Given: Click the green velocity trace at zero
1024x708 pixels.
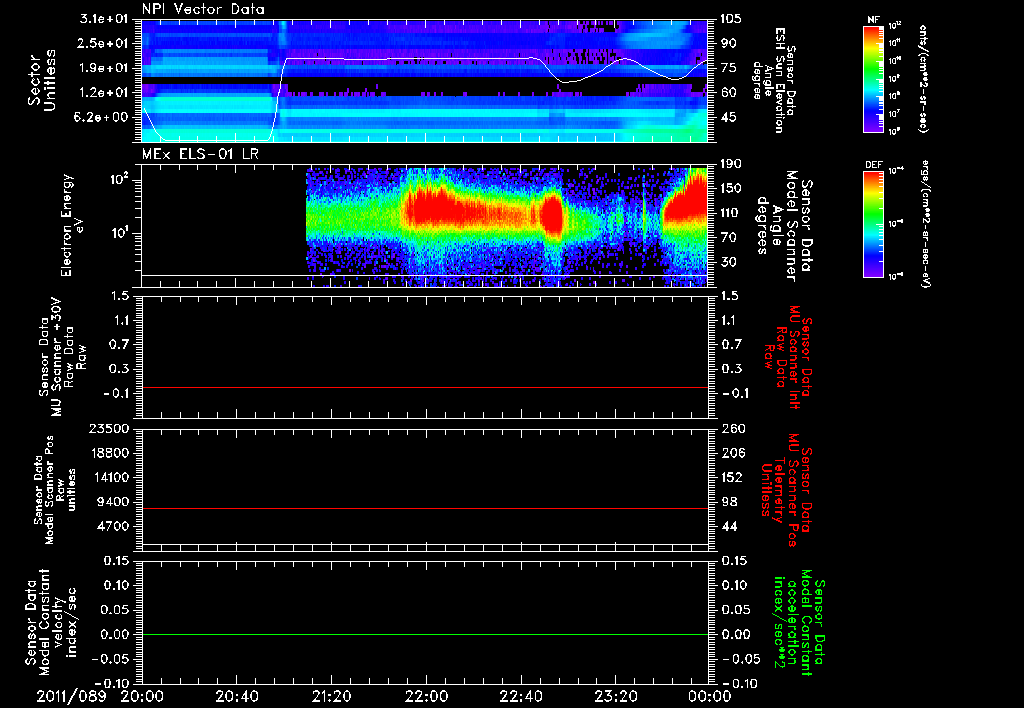Looking at the screenshot, I should click(425, 634).
